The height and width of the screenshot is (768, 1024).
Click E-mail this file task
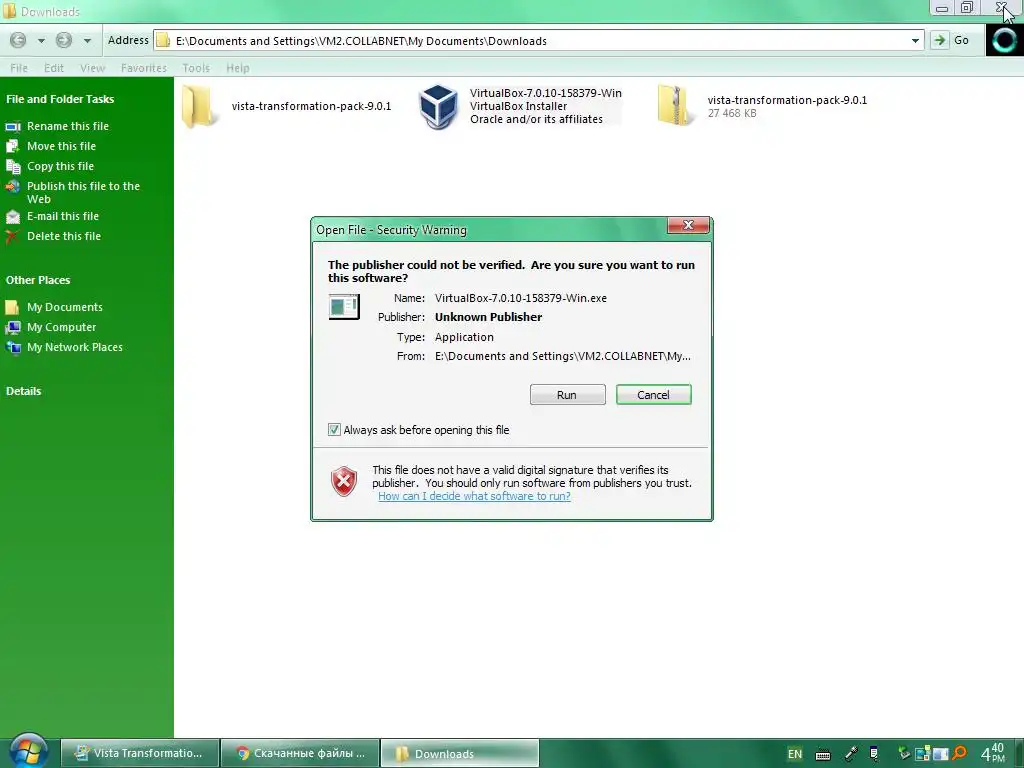[x=63, y=216]
